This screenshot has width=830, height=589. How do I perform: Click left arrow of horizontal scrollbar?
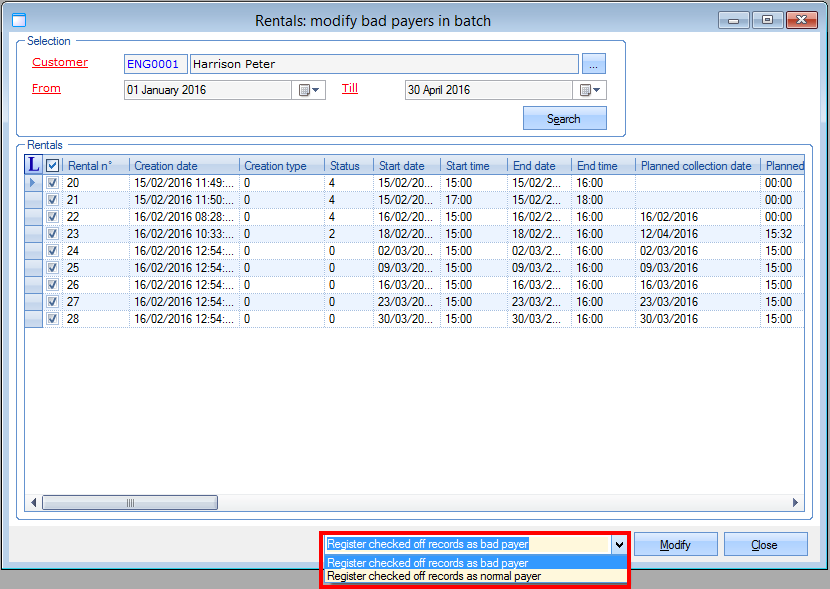pyautogui.click(x=33, y=503)
